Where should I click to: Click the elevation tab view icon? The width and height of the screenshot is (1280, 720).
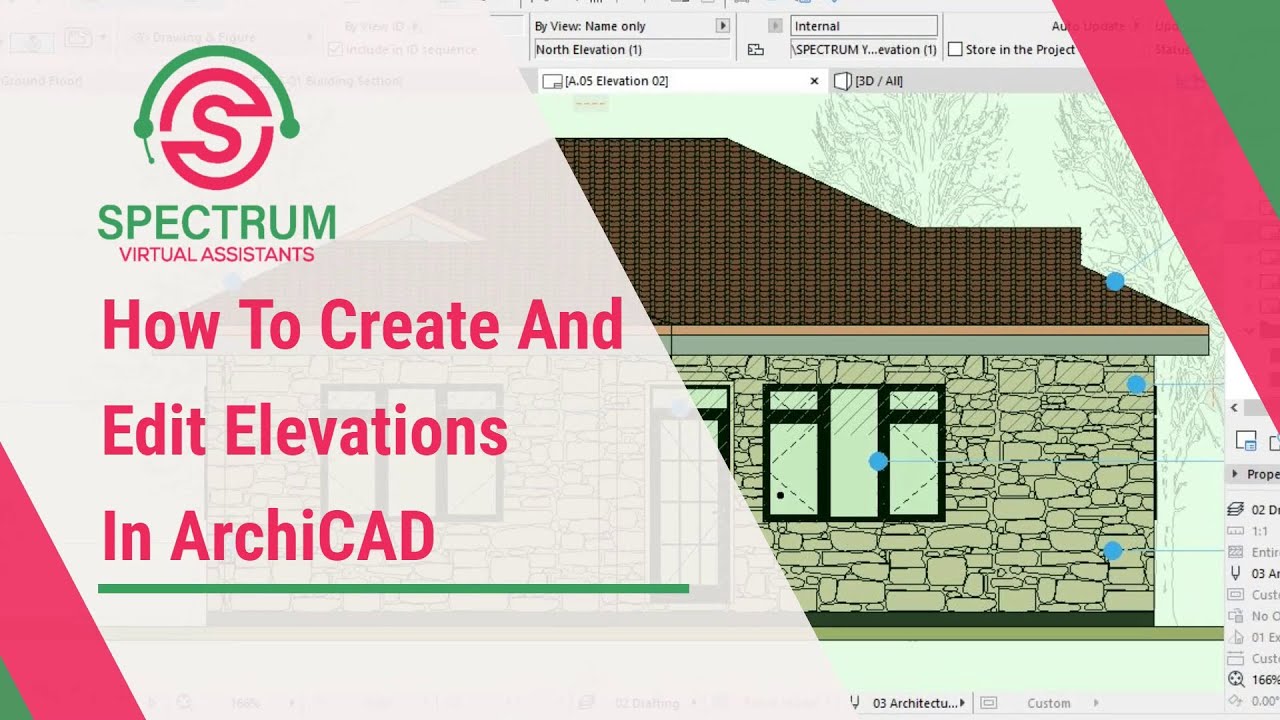pos(552,82)
